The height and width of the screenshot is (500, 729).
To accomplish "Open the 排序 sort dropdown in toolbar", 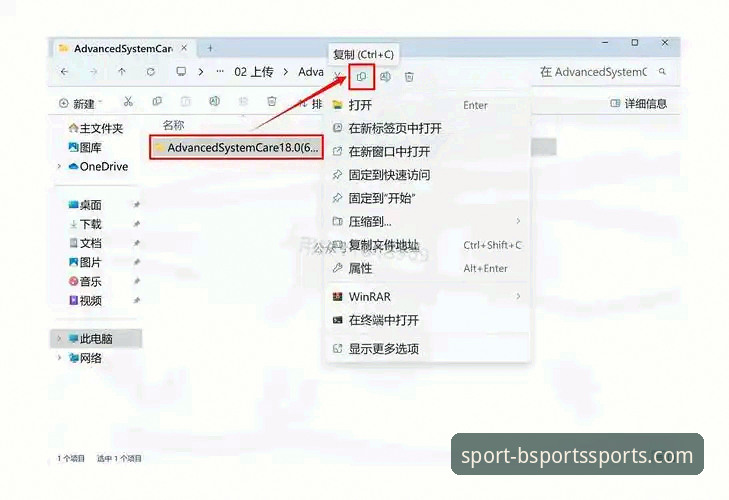I will (310, 103).
